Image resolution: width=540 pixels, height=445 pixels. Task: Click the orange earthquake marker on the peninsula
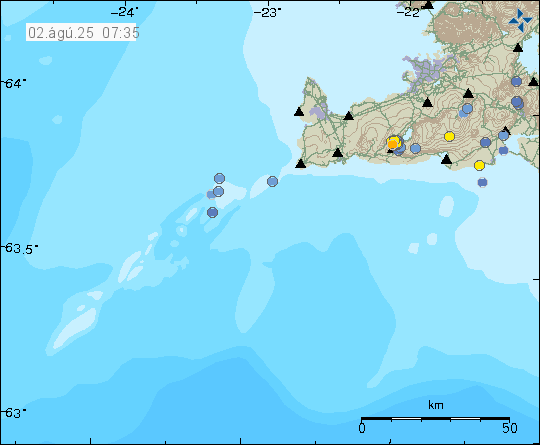coord(392,145)
